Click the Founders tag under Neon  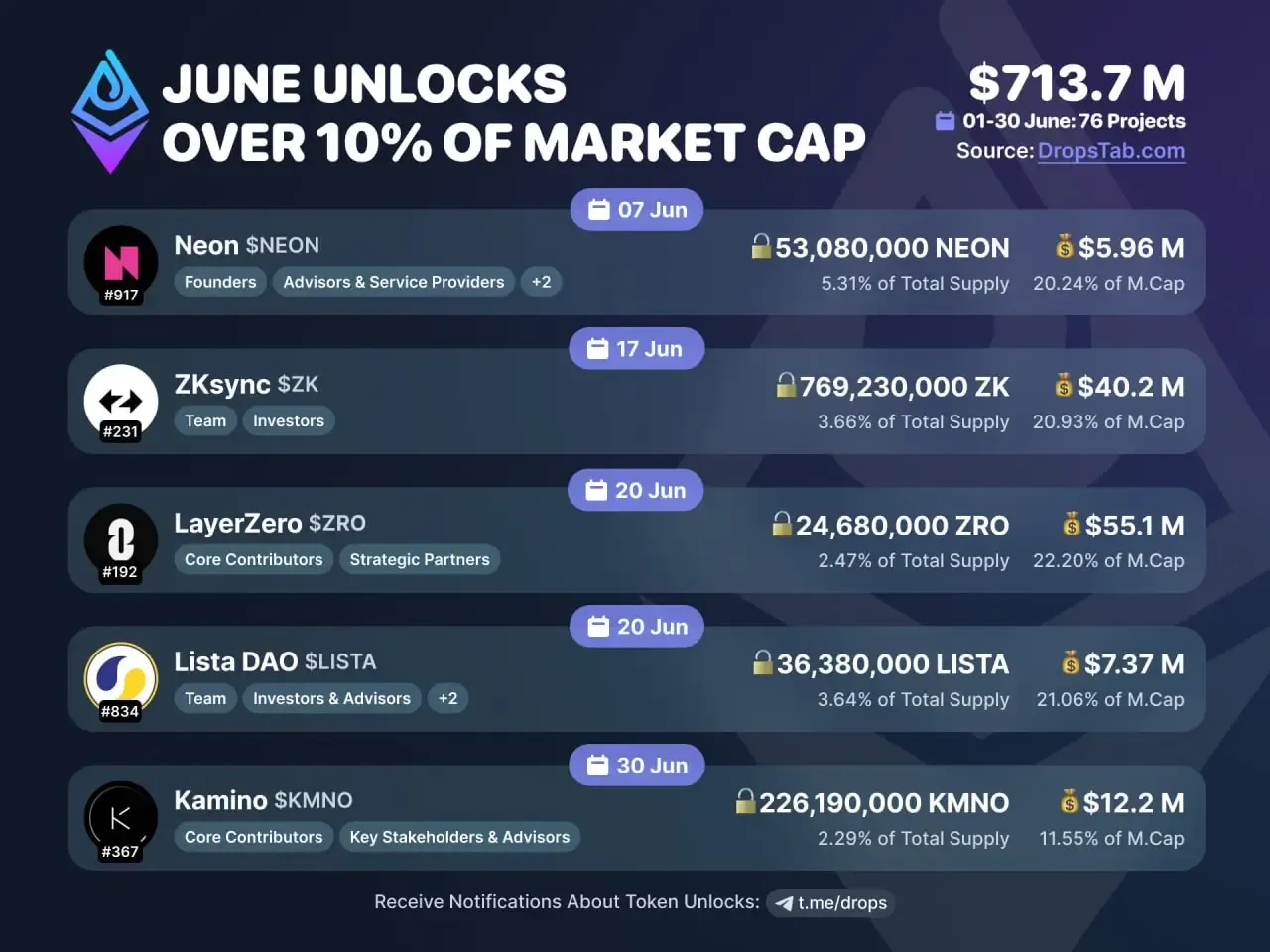point(220,282)
